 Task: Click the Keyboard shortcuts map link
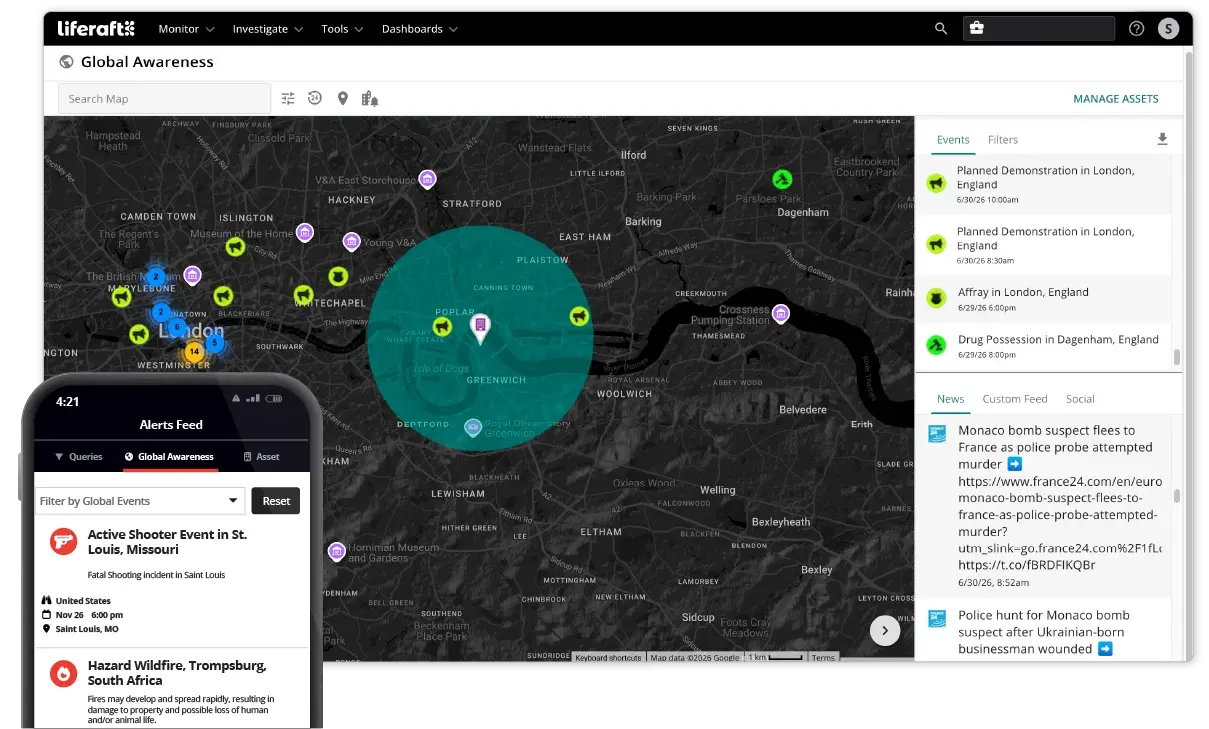(x=608, y=657)
